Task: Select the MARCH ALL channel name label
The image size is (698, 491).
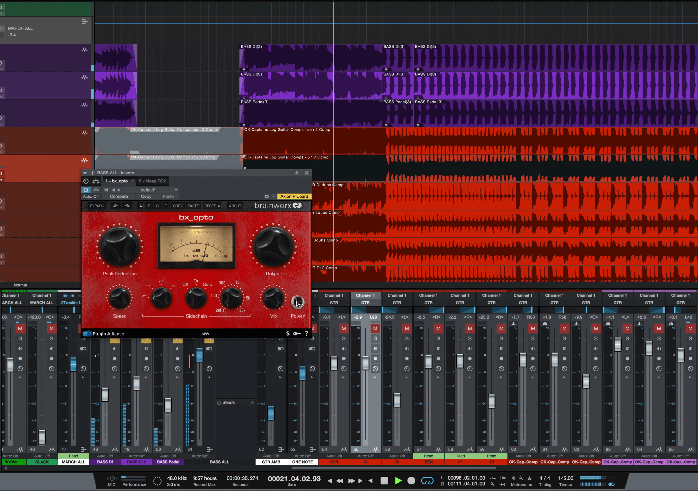Action: pos(73,462)
